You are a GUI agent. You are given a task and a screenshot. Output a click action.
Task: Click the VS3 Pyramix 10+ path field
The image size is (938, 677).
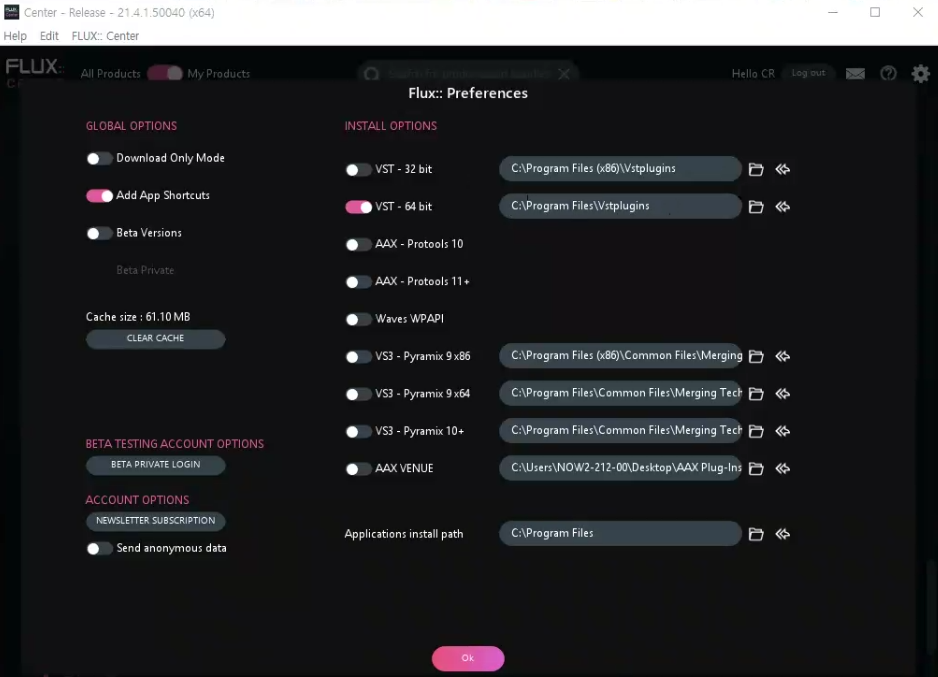(620, 430)
